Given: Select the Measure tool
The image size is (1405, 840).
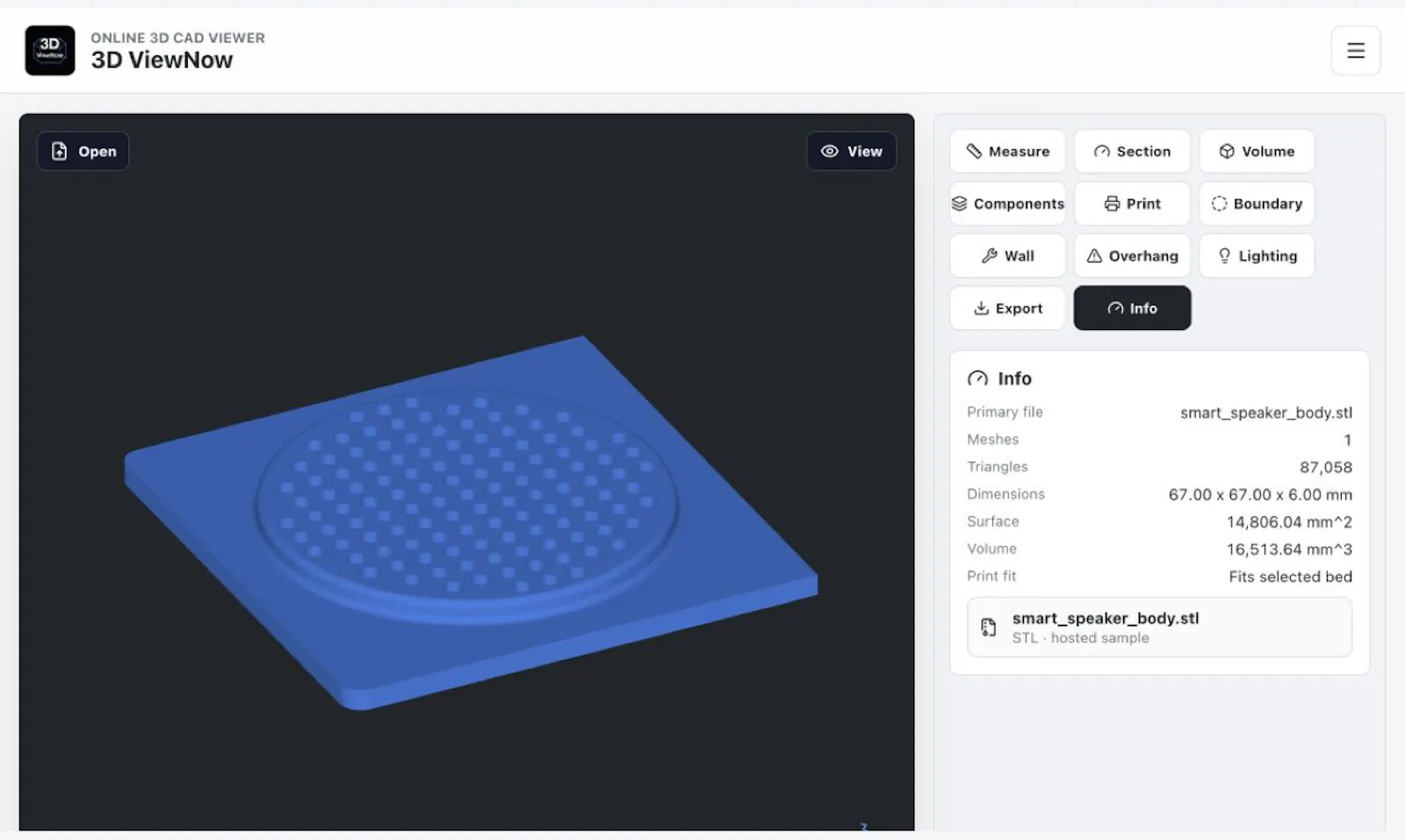Looking at the screenshot, I should click(x=1007, y=151).
